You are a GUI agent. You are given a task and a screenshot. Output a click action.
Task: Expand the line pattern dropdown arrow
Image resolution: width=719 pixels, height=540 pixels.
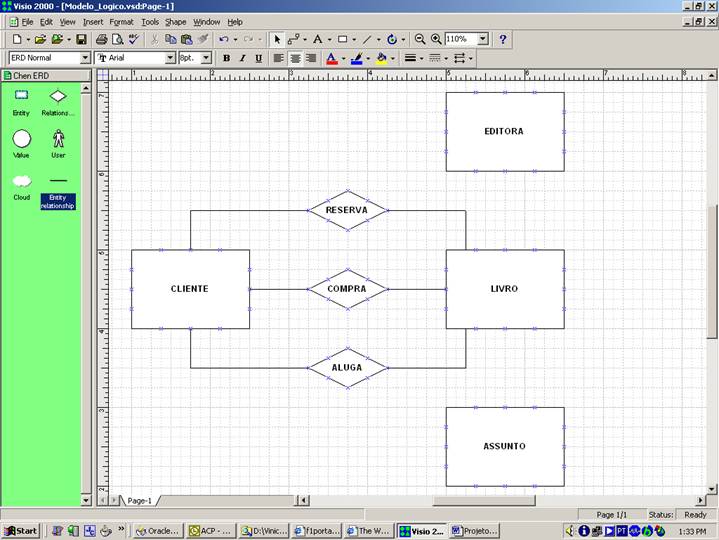pyautogui.click(x=446, y=59)
